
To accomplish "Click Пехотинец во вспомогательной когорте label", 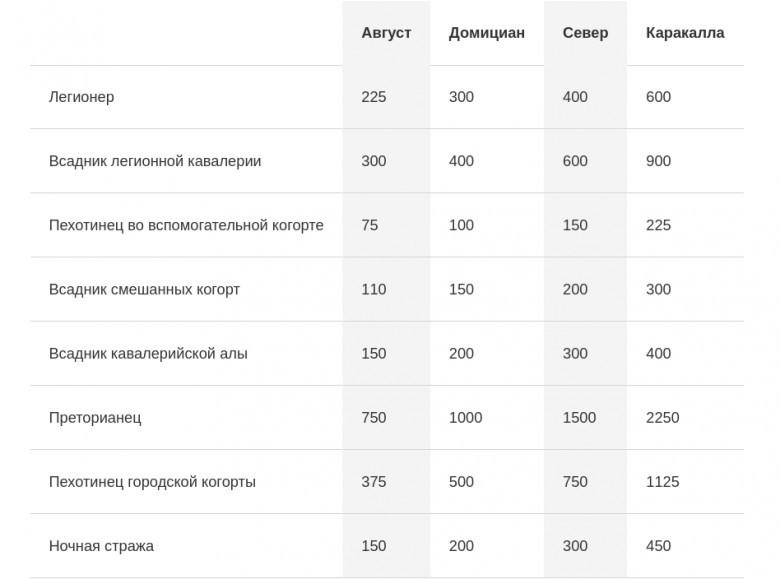I will [186, 225].
